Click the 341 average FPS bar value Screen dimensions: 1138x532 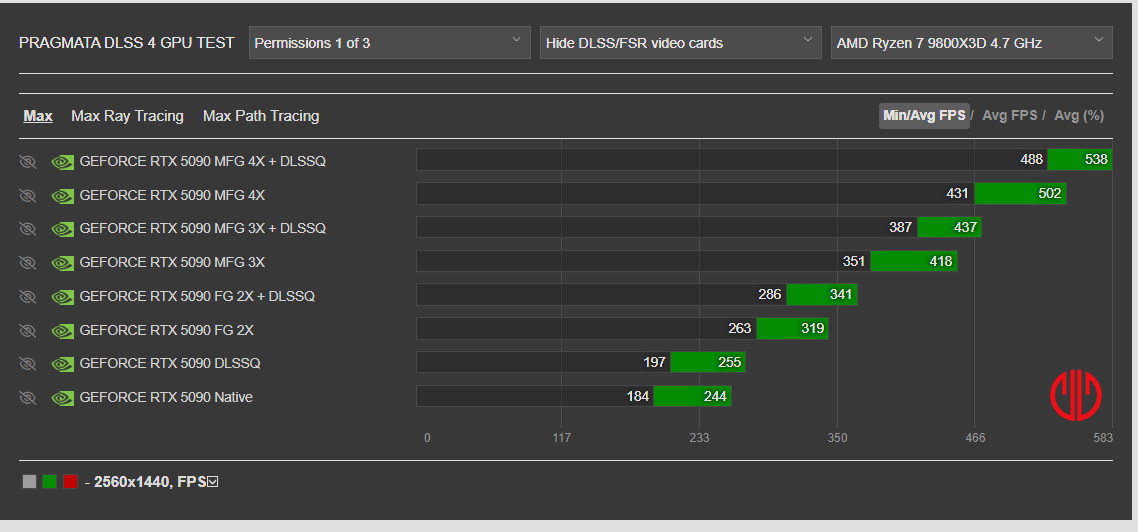(x=841, y=295)
